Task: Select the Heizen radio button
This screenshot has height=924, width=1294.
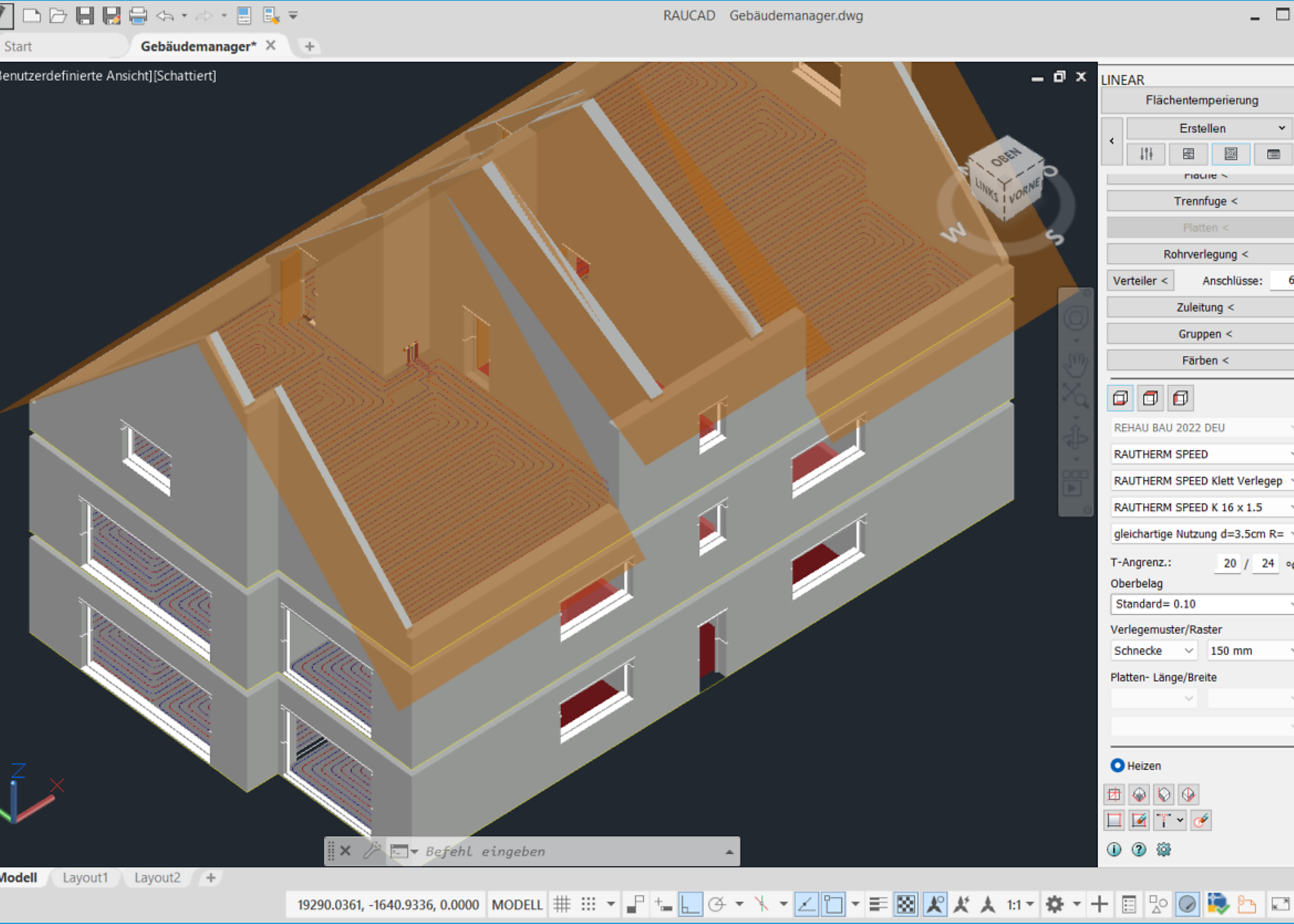Action: (x=1117, y=766)
